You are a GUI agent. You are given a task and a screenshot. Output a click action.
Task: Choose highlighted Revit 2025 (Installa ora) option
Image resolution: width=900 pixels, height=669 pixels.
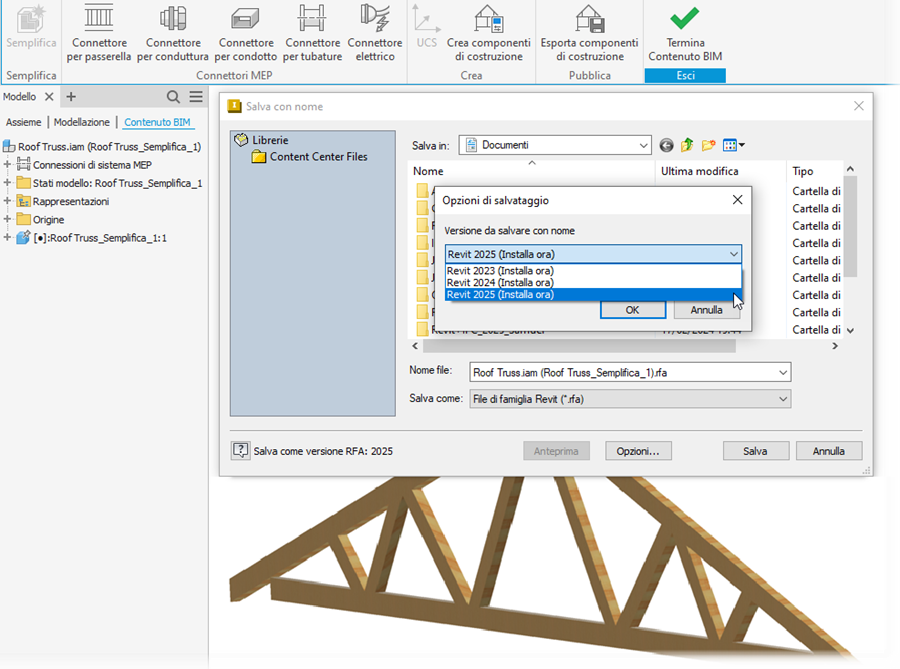(593, 294)
